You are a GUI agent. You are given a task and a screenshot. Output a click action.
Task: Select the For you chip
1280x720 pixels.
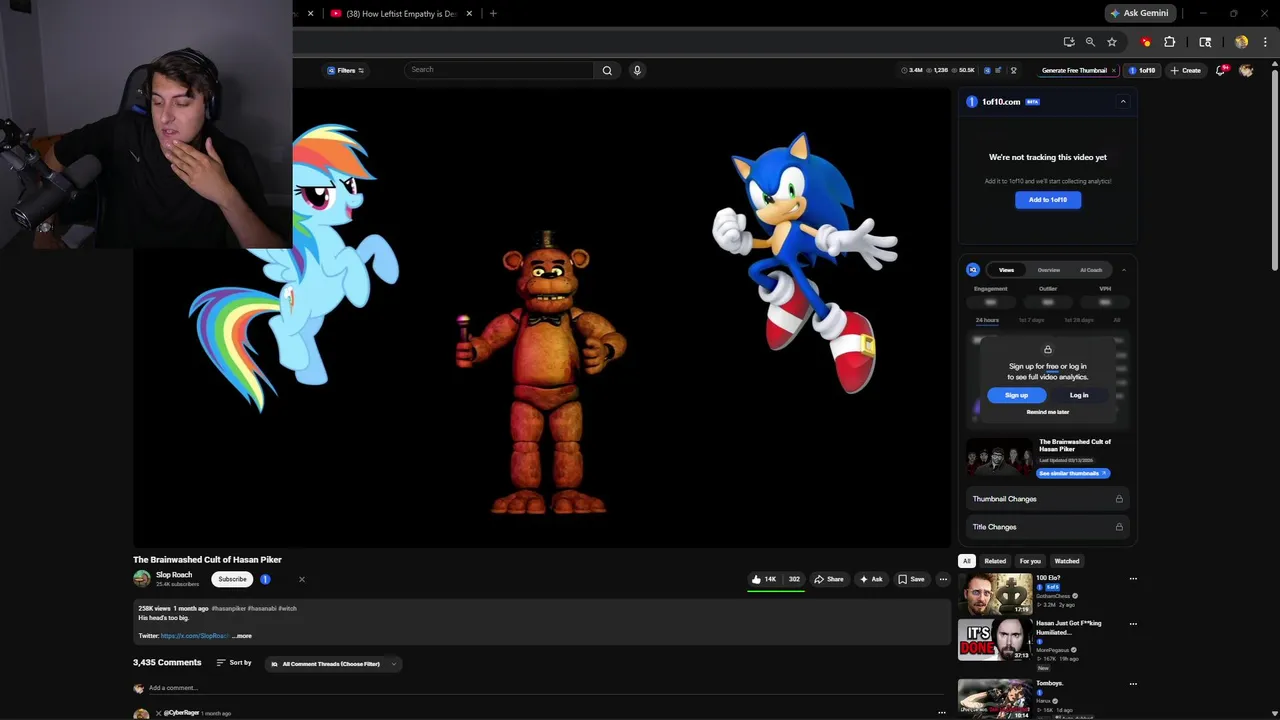(1030, 561)
